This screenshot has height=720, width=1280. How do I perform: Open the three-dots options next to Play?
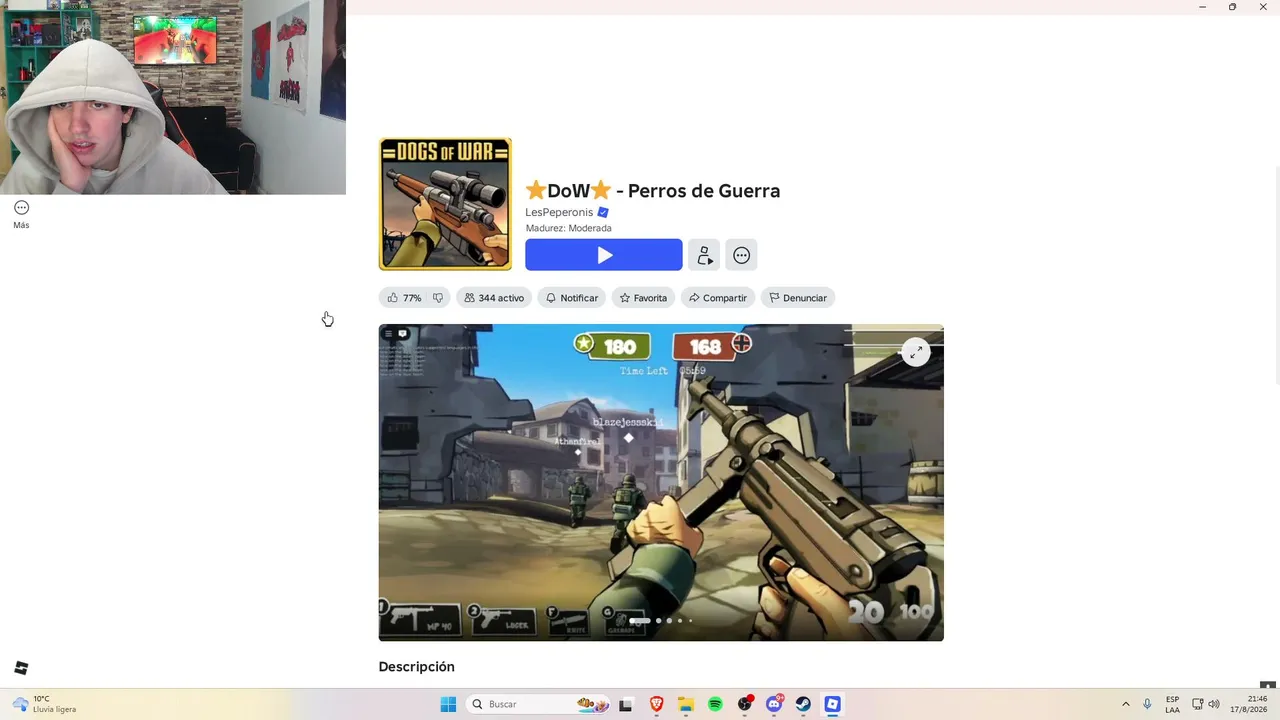click(x=741, y=255)
